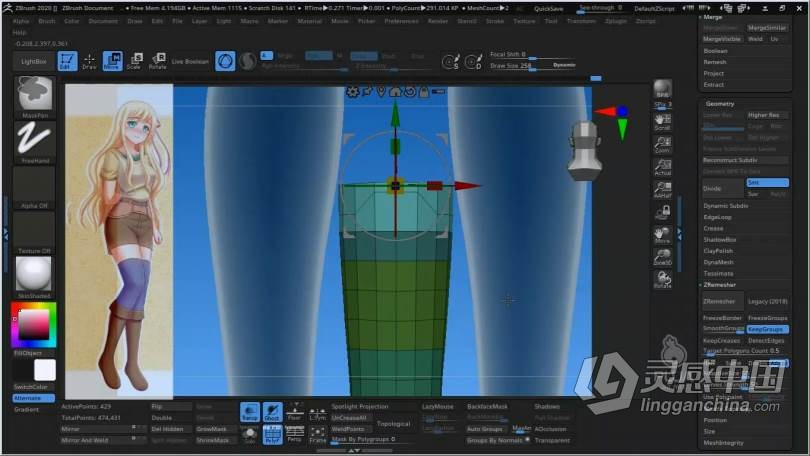Open the Material menu

[x=309, y=21]
